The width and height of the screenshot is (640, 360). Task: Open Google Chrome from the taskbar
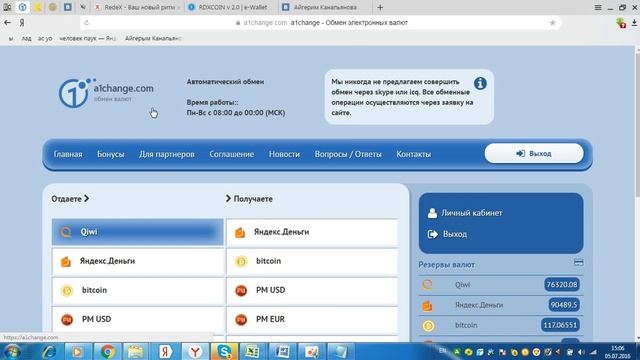point(107,351)
